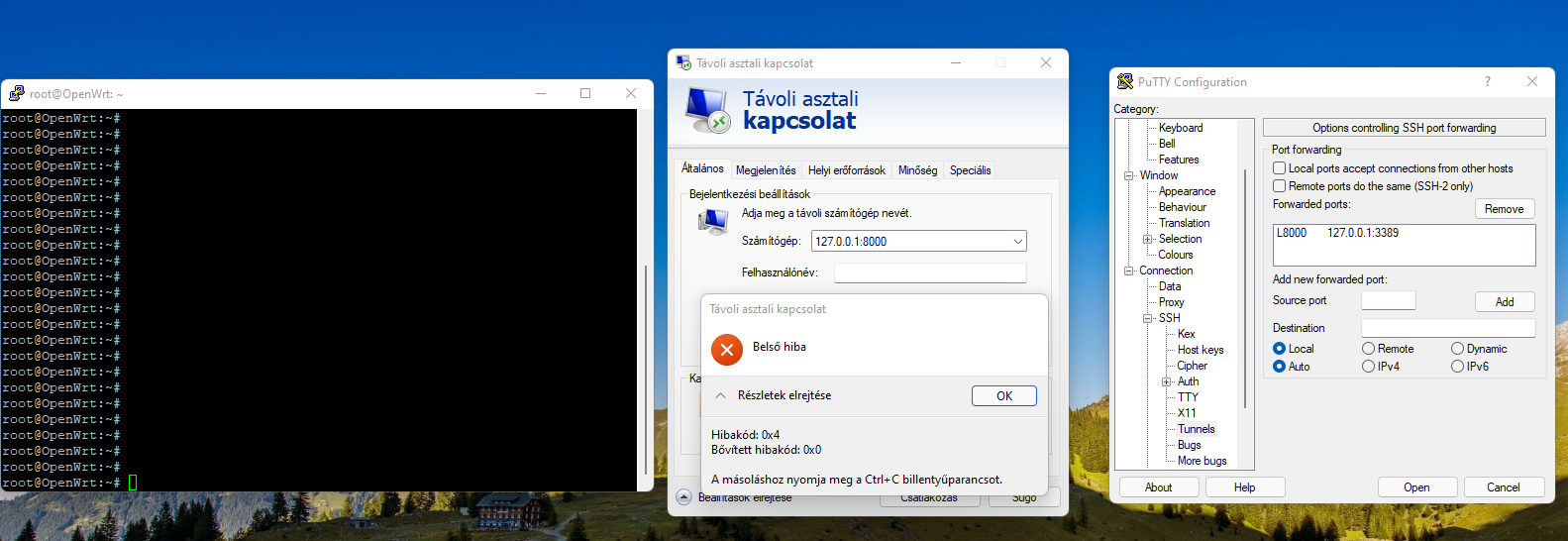1568x541 pixels.
Task: Select Translation in the category tree
Action: point(1185,223)
